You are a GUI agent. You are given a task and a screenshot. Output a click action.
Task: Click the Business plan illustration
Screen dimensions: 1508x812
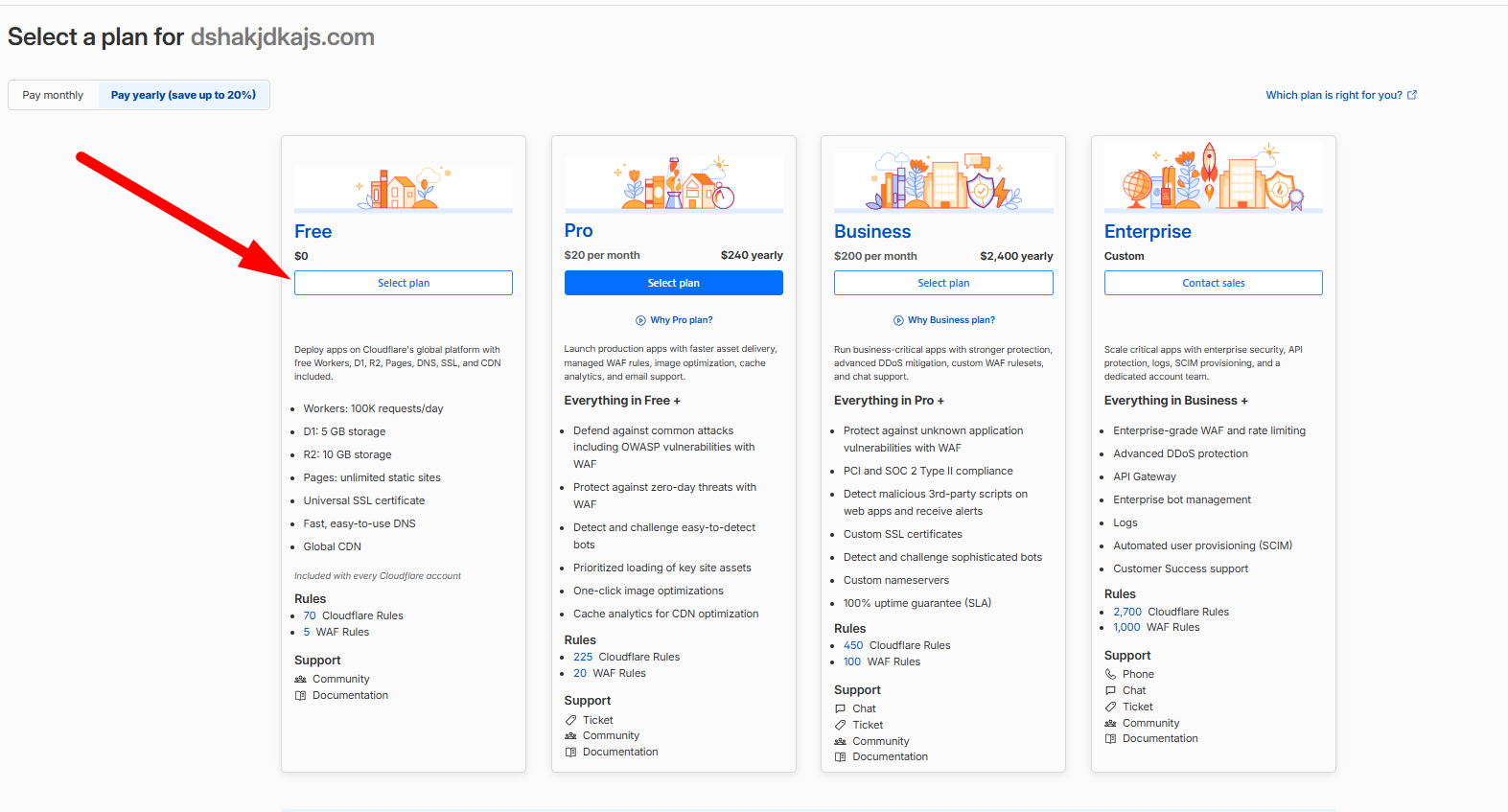tap(943, 180)
